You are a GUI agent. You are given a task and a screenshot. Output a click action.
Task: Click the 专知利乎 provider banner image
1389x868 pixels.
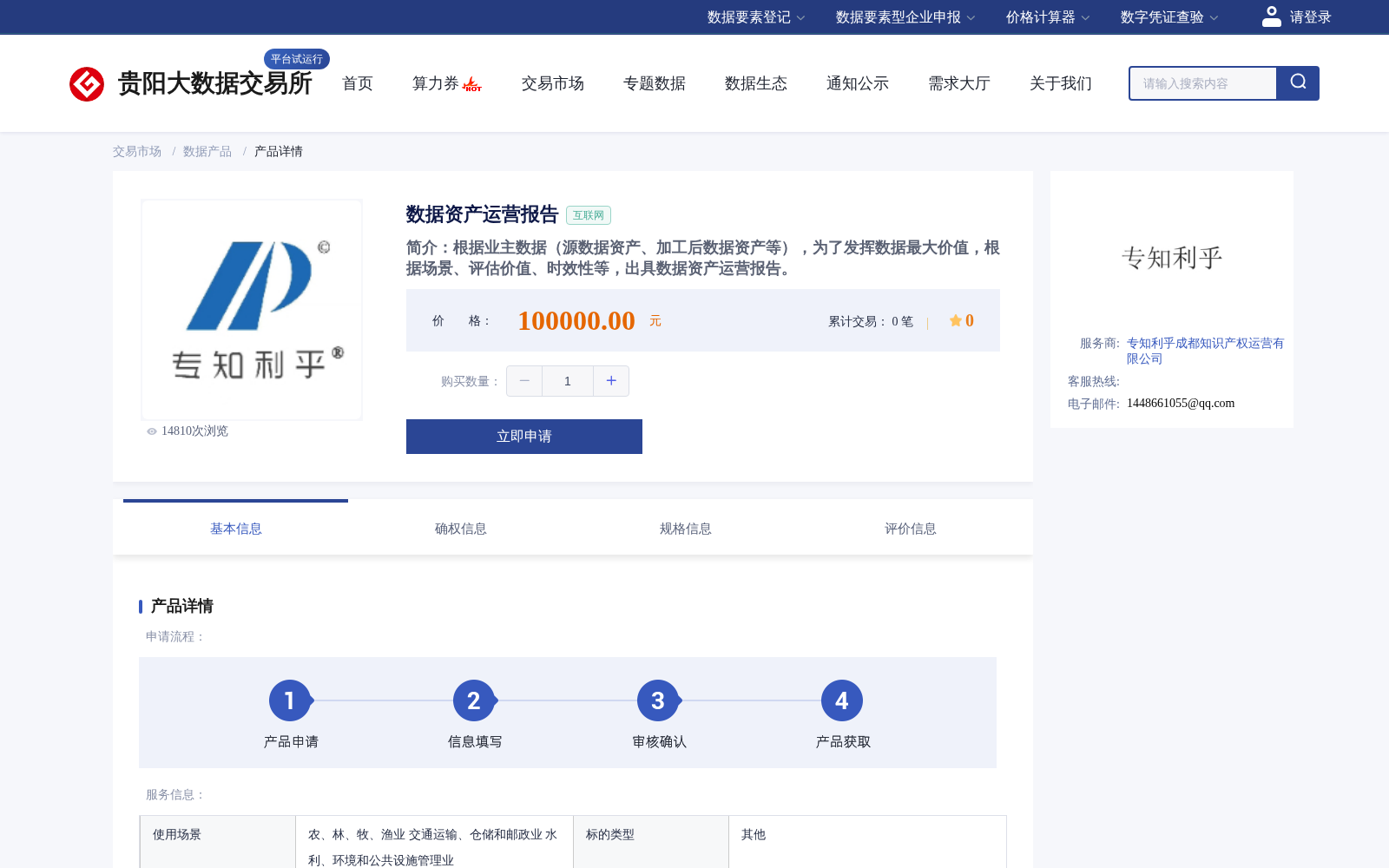[1172, 258]
